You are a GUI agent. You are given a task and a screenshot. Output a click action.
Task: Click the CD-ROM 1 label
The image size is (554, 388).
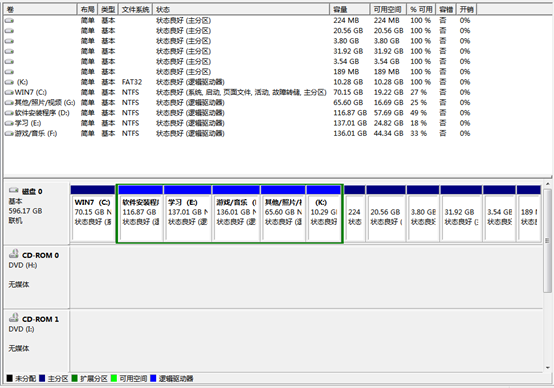click(x=40, y=319)
